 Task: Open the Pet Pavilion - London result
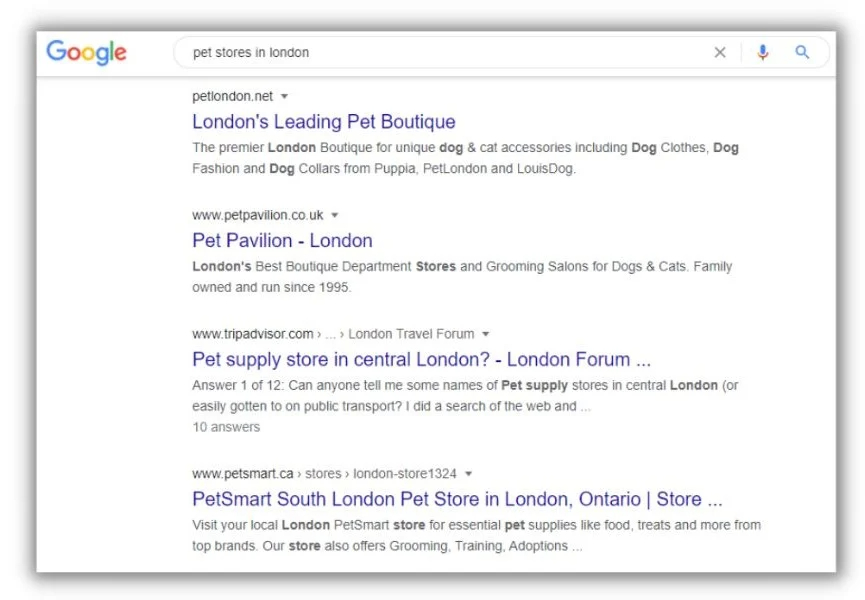pyautogui.click(x=282, y=240)
